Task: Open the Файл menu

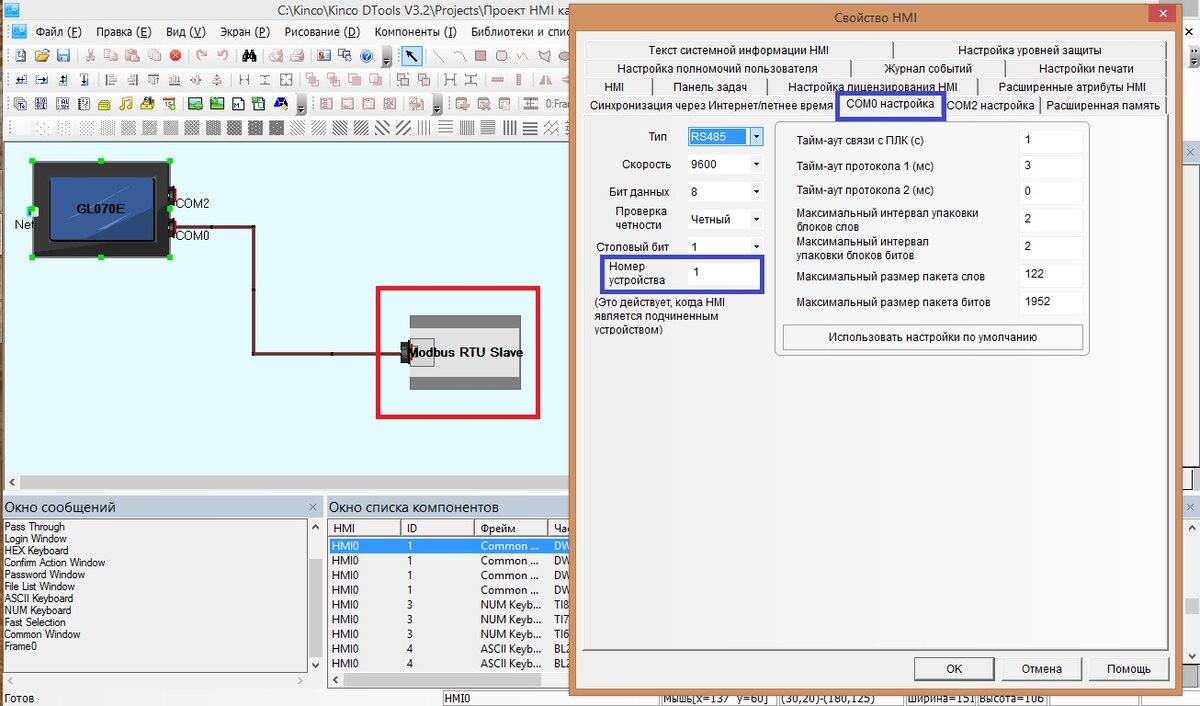Action: click(58, 32)
